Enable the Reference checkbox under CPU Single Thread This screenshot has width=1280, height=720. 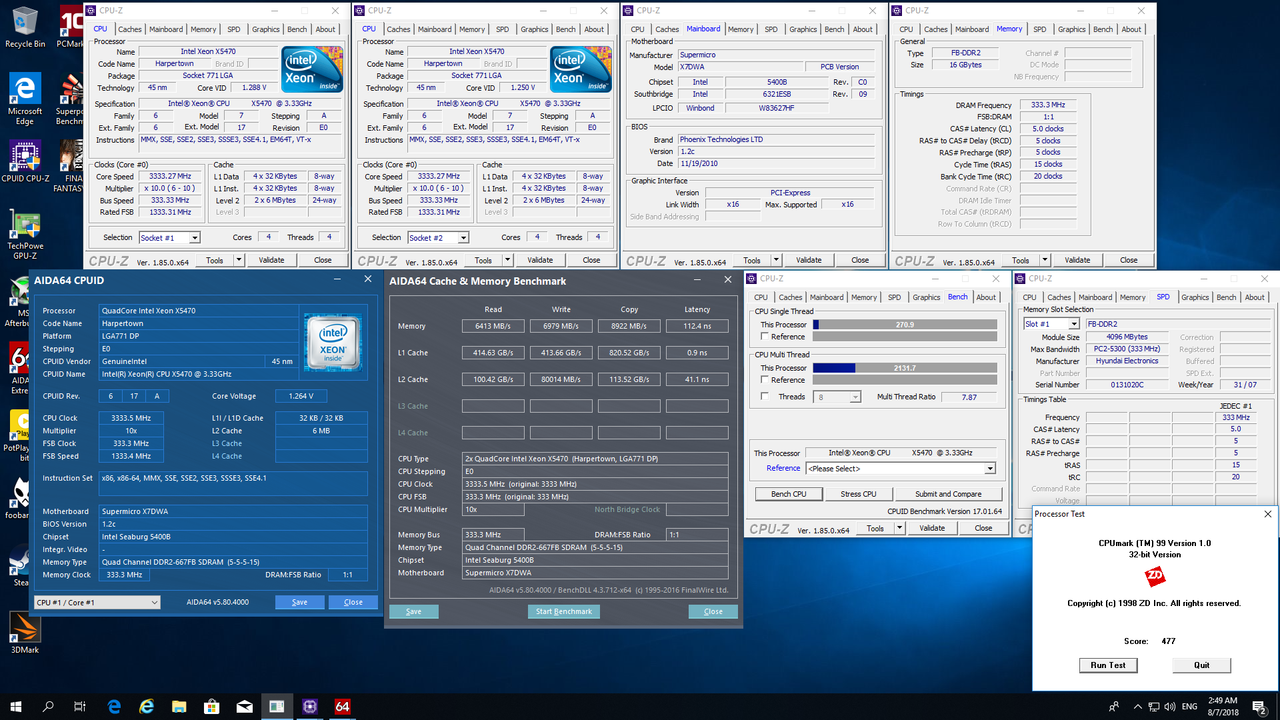(x=763, y=337)
